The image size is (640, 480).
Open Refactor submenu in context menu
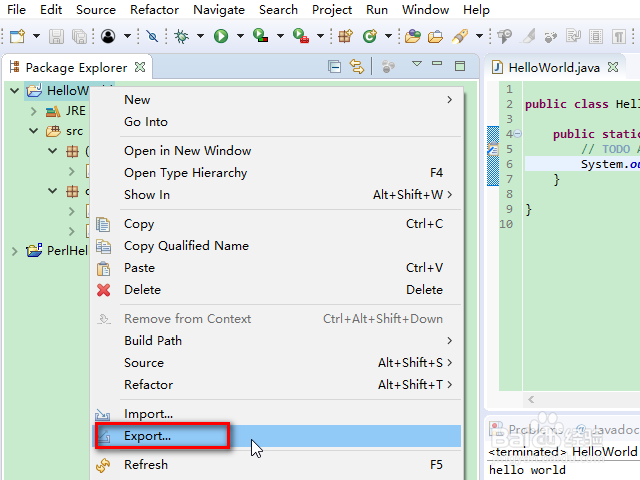pyautogui.click(x=278, y=384)
